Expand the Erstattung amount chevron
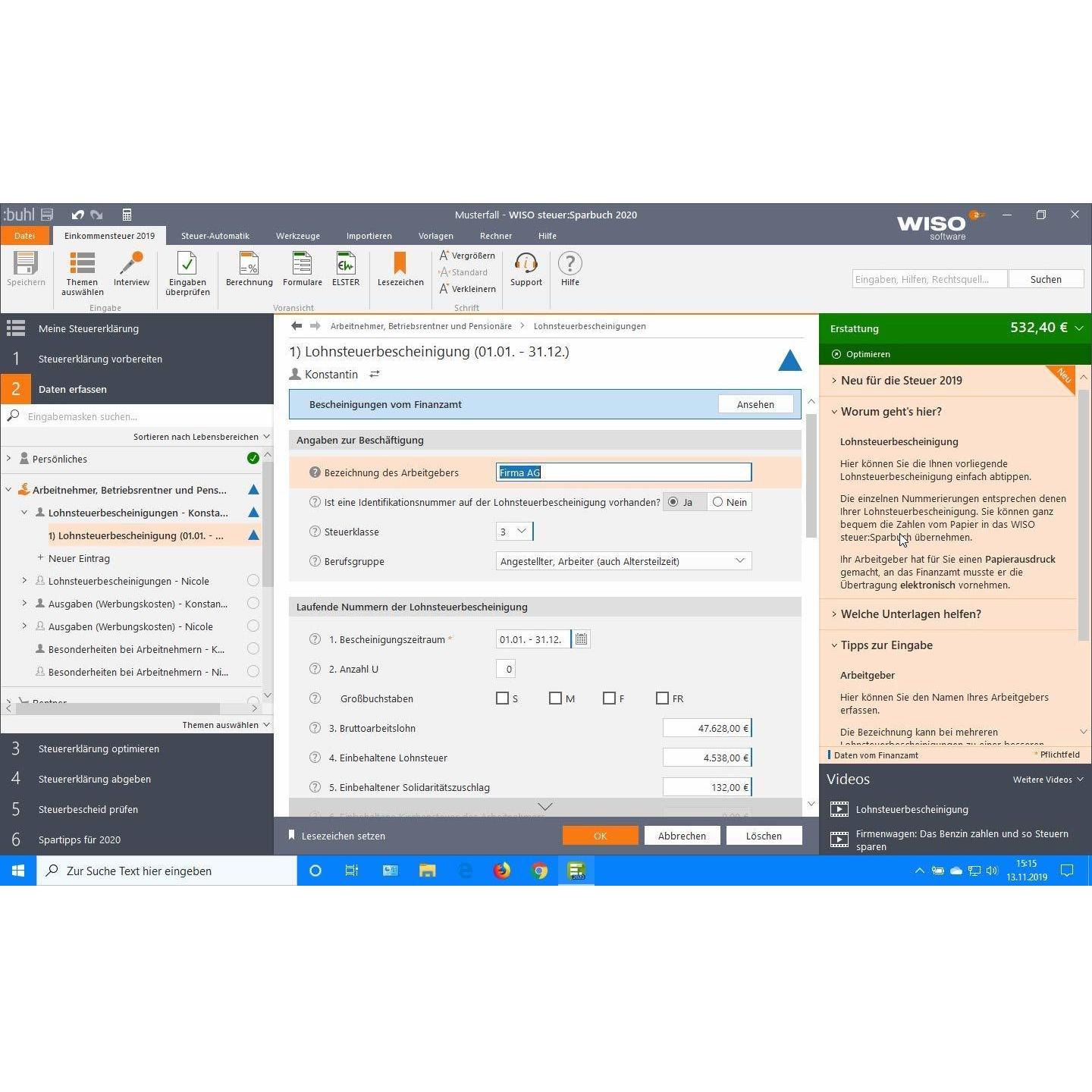 pyautogui.click(x=1079, y=328)
